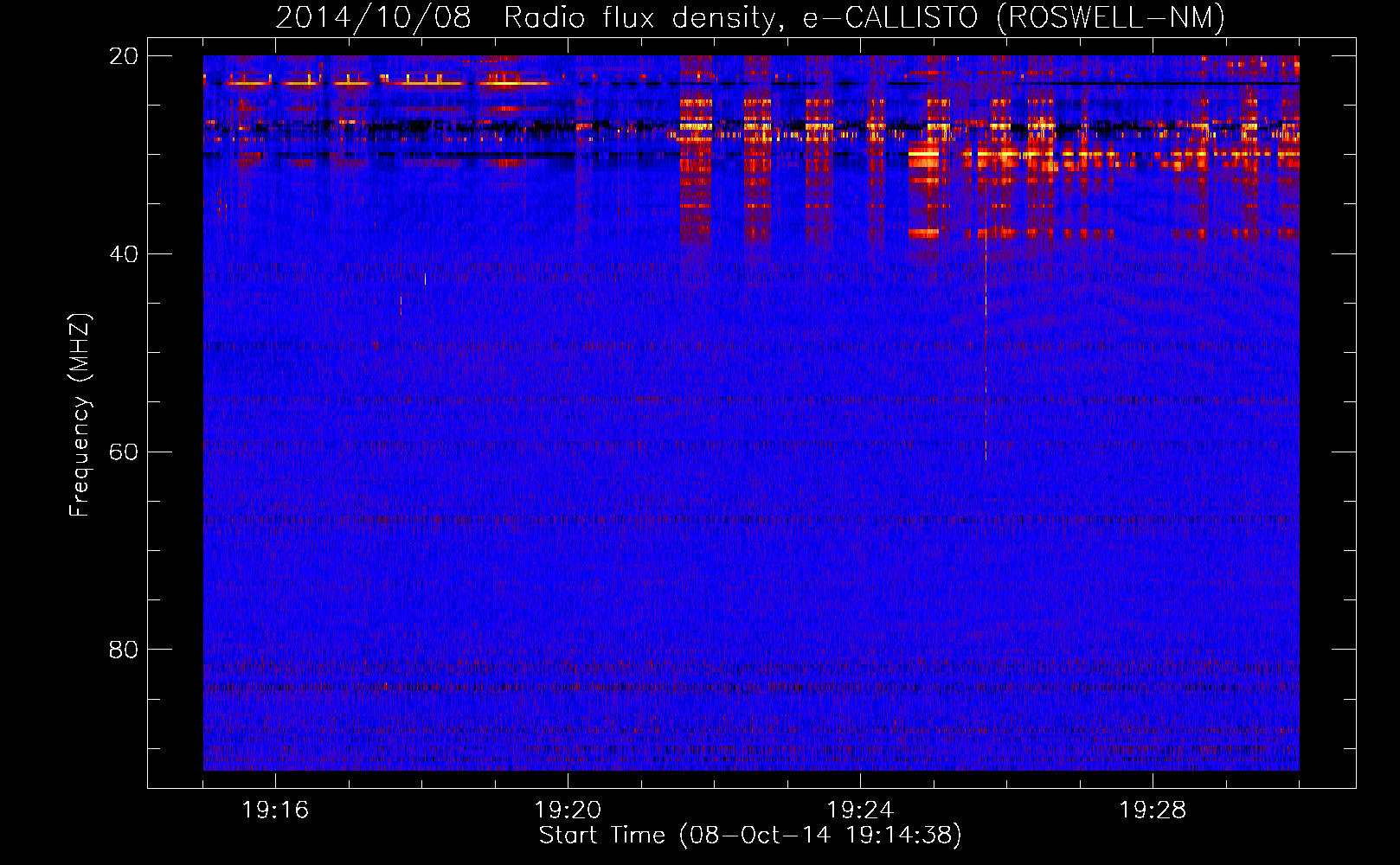Click the '80' frequency tick label
The width and height of the screenshot is (1400, 865).
[x=124, y=650]
